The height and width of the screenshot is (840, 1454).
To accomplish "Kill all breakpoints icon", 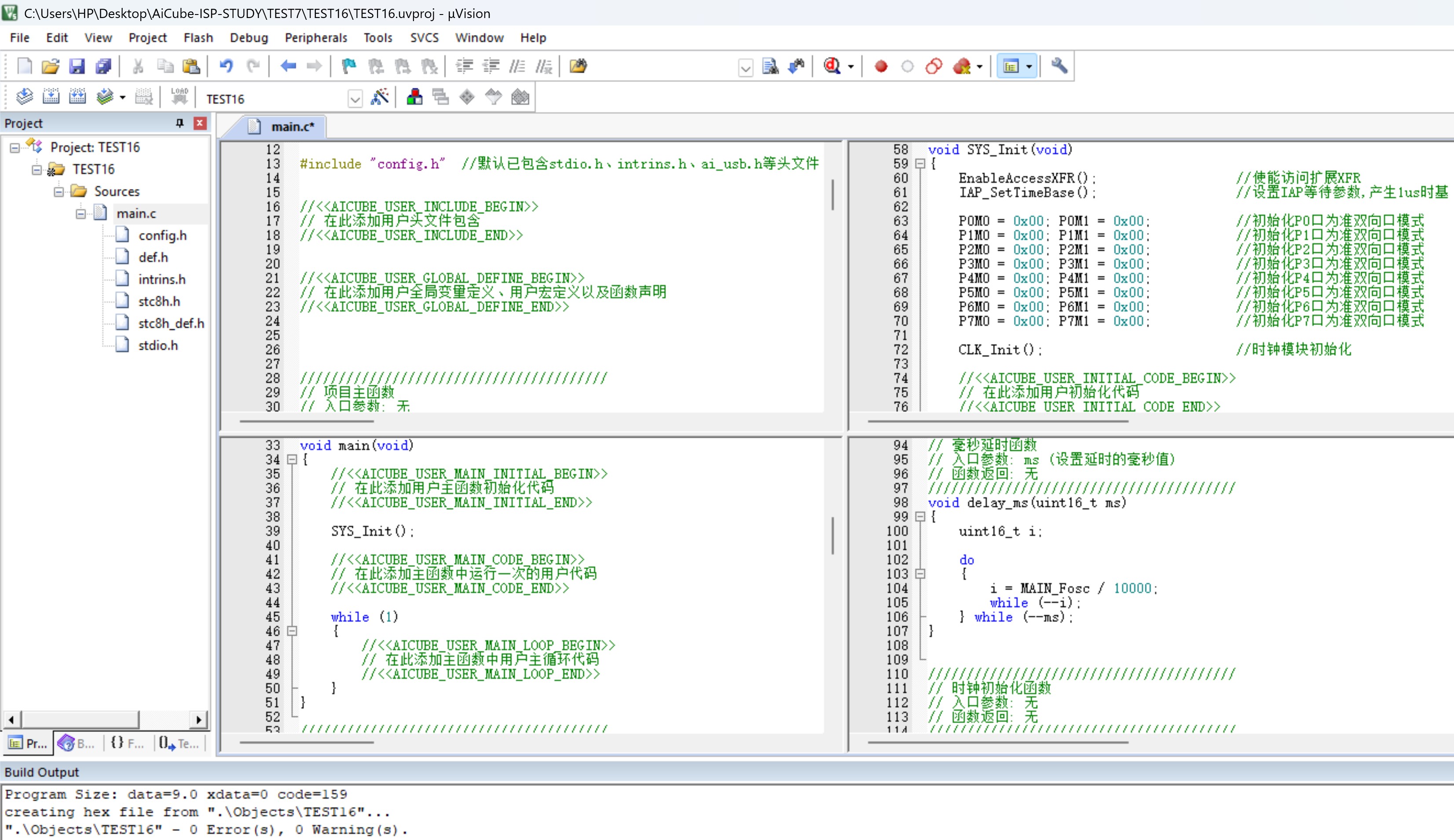I will coord(961,66).
